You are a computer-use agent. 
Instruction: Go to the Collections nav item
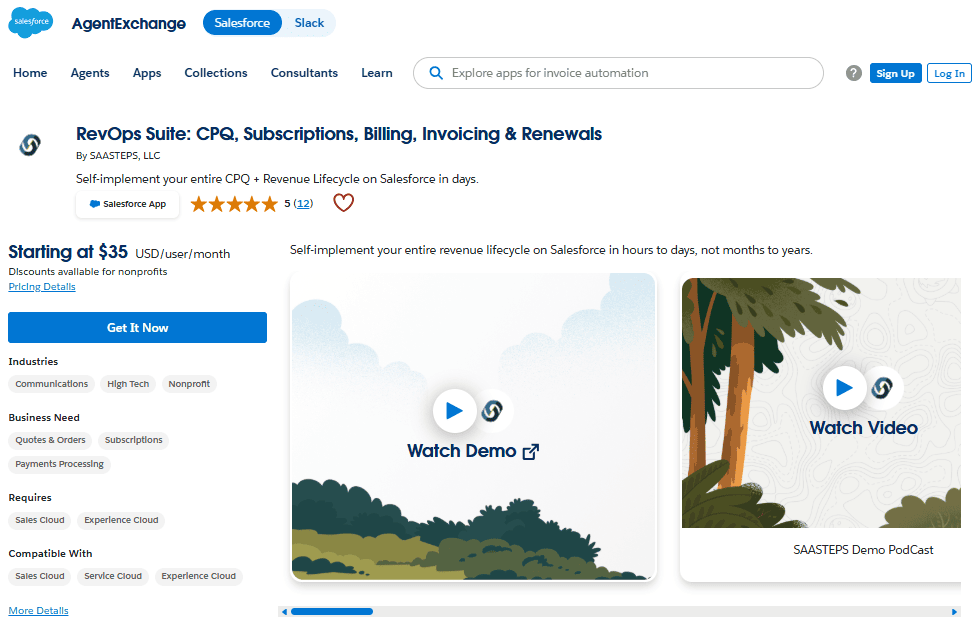point(216,73)
